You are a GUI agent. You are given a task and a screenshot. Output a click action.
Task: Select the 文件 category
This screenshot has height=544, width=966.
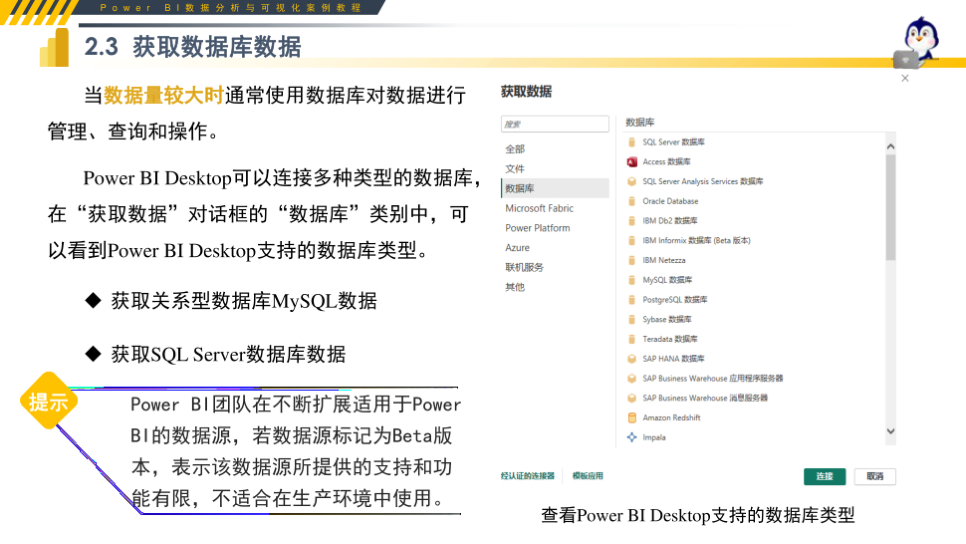coord(515,169)
